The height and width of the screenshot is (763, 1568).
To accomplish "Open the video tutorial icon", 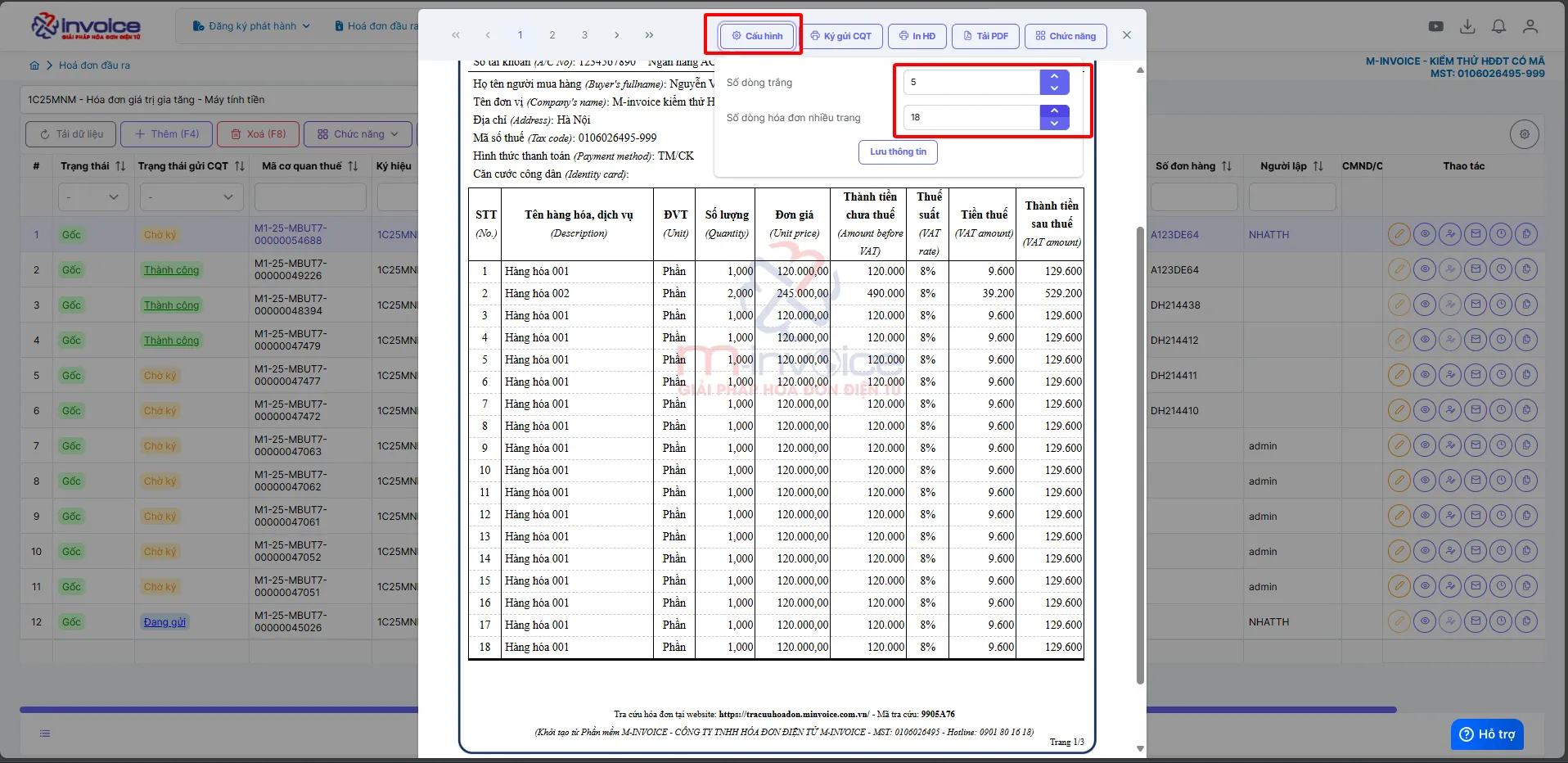I will pos(1436,26).
